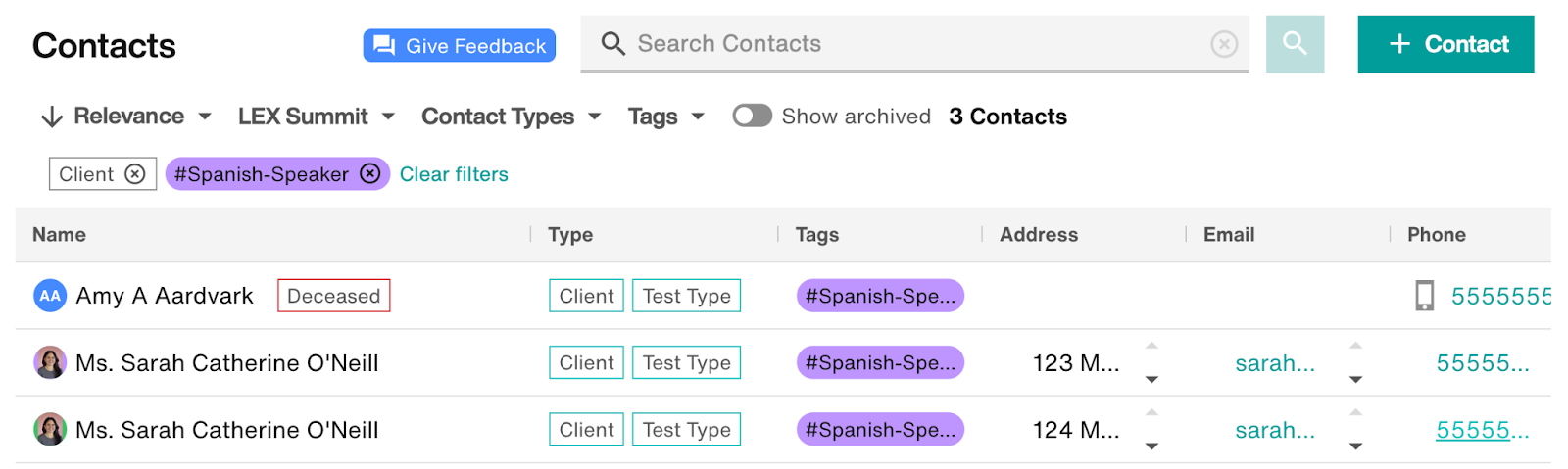Click the Client tag in the 124 M... row
The image size is (1568, 469).
pyautogui.click(x=586, y=429)
